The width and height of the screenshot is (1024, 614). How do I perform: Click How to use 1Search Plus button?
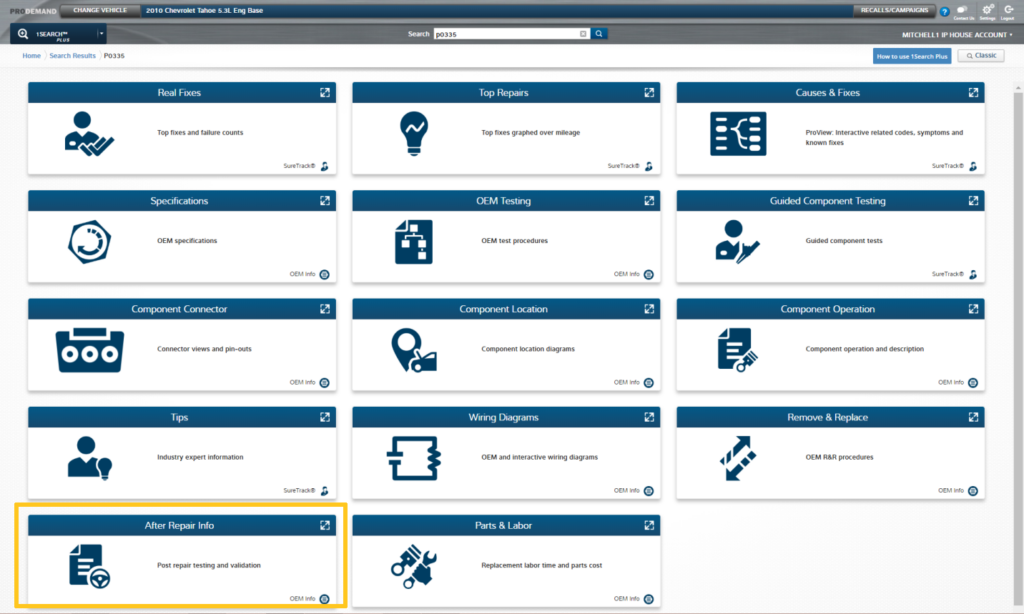click(x=911, y=56)
